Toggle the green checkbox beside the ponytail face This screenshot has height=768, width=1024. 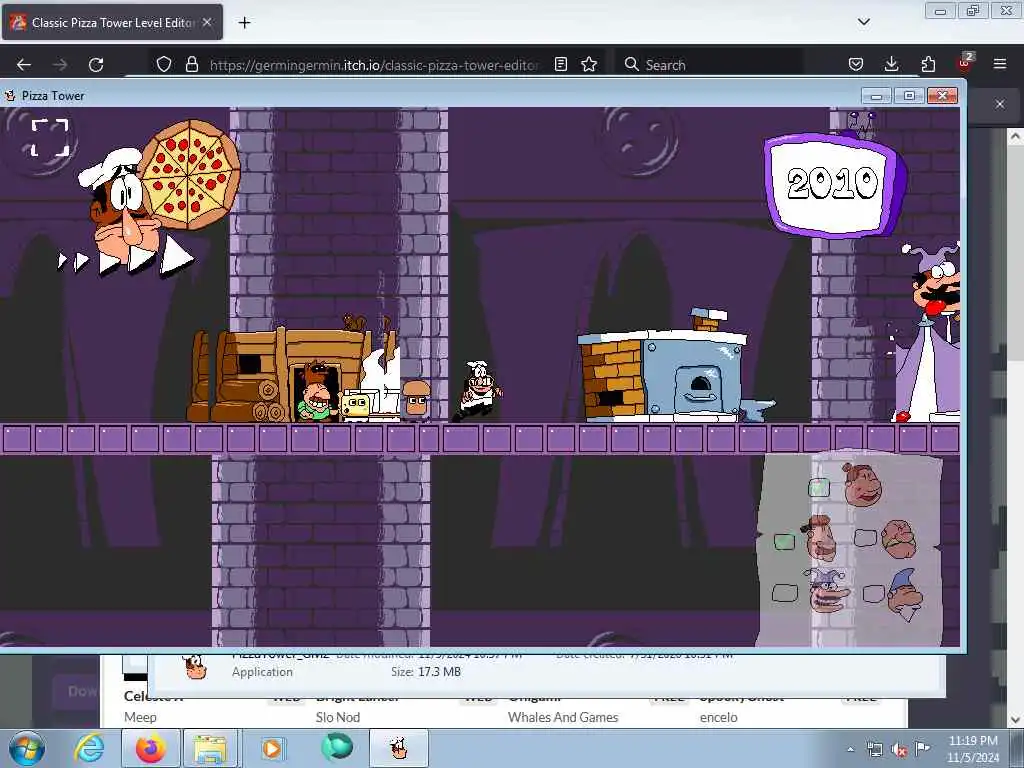tap(784, 541)
